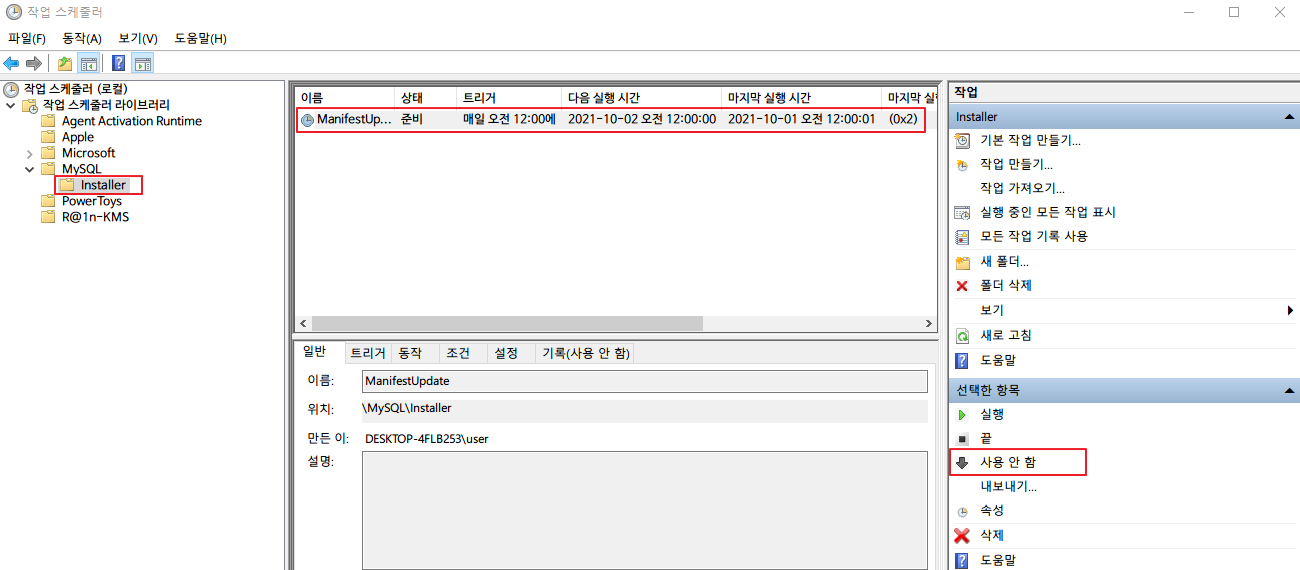Switch to the 동작 tab
The image size is (1300, 570).
(410, 353)
